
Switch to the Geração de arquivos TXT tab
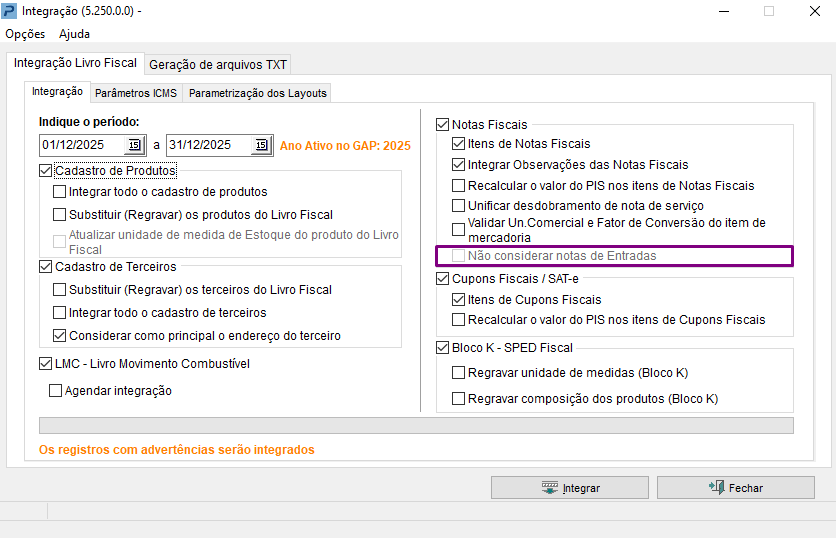pos(218,65)
